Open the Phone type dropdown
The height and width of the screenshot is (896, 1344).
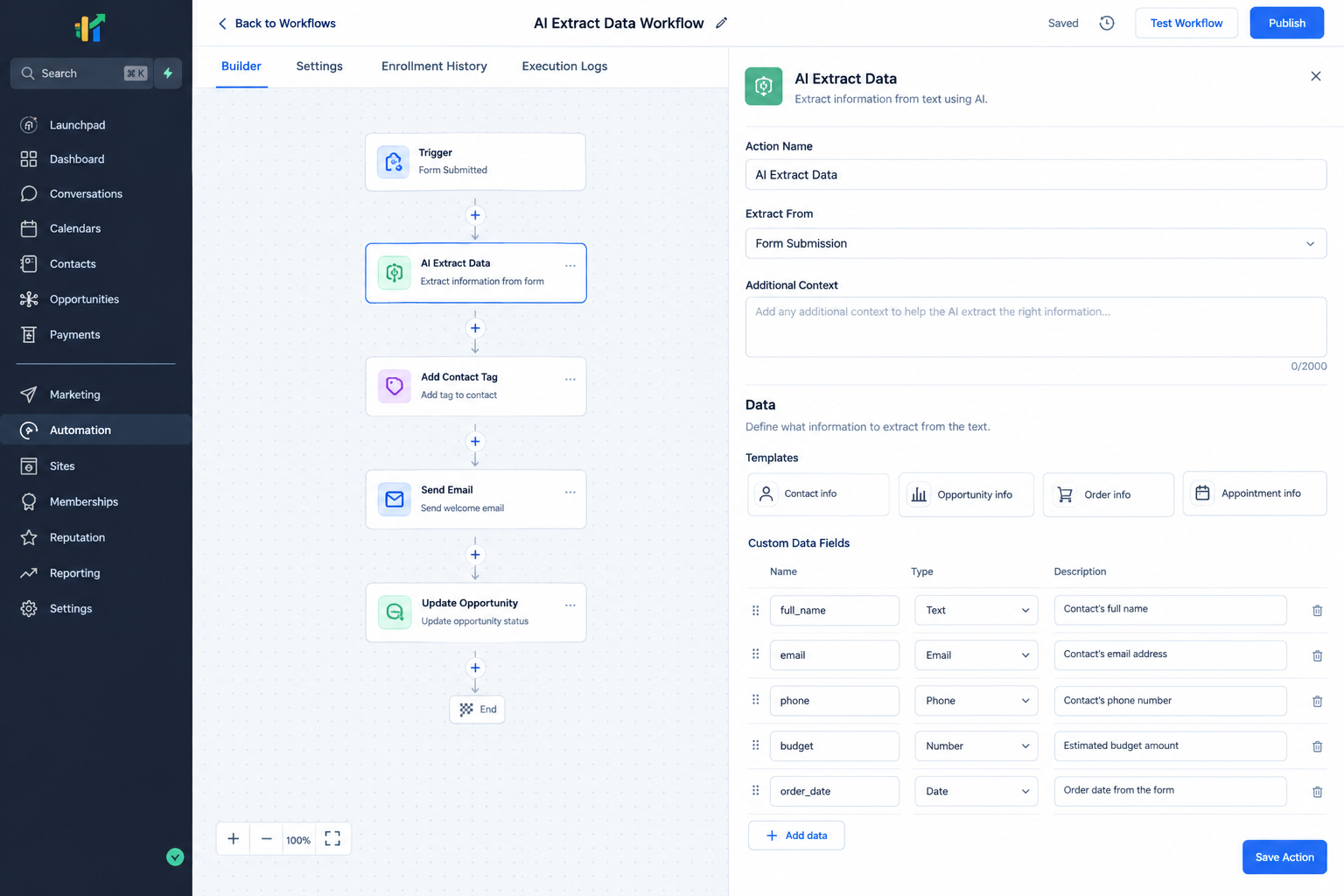pyautogui.click(x=976, y=701)
